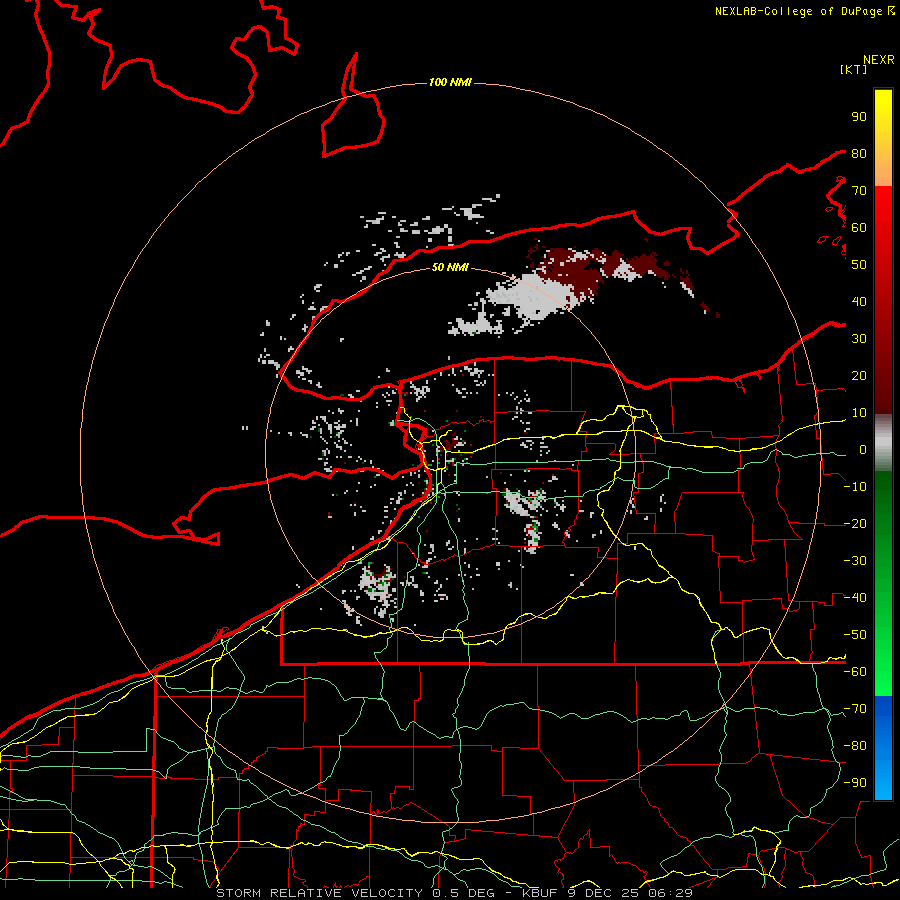Image resolution: width=900 pixels, height=900 pixels.
Task: Click the 50 value on velocity scale
Action: point(859,265)
